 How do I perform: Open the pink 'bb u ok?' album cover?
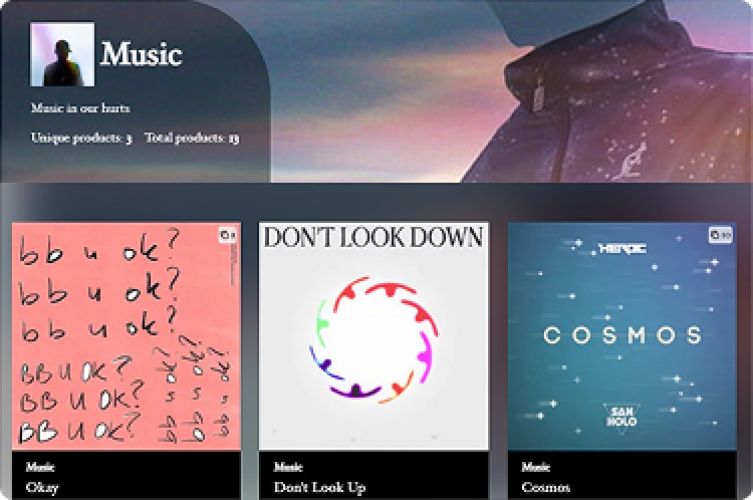tap(127, 336)
